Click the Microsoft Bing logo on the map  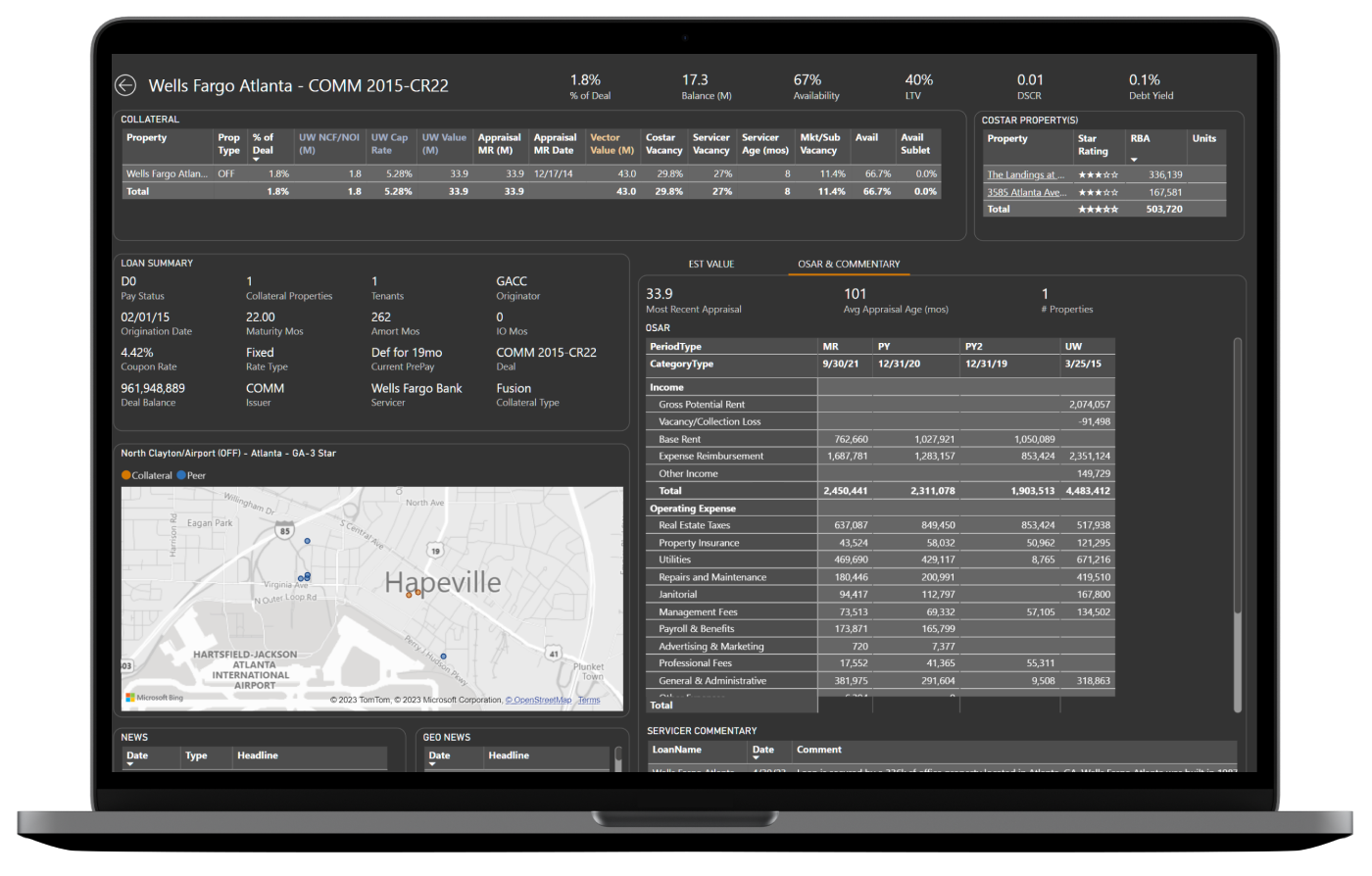[x=155, y=698]
